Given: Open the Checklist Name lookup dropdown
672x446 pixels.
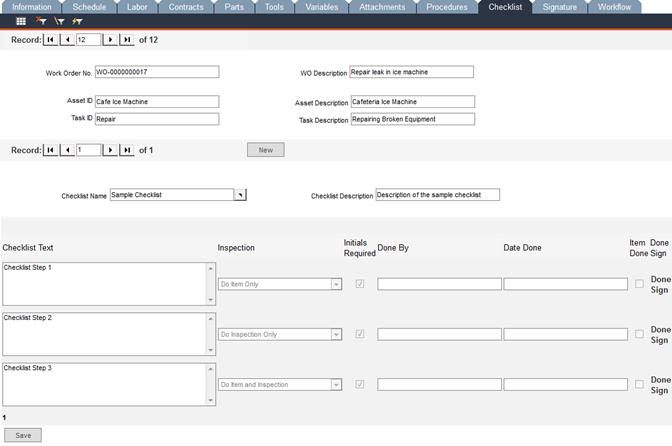Looking at the screenshot, I should click(240, 195).
